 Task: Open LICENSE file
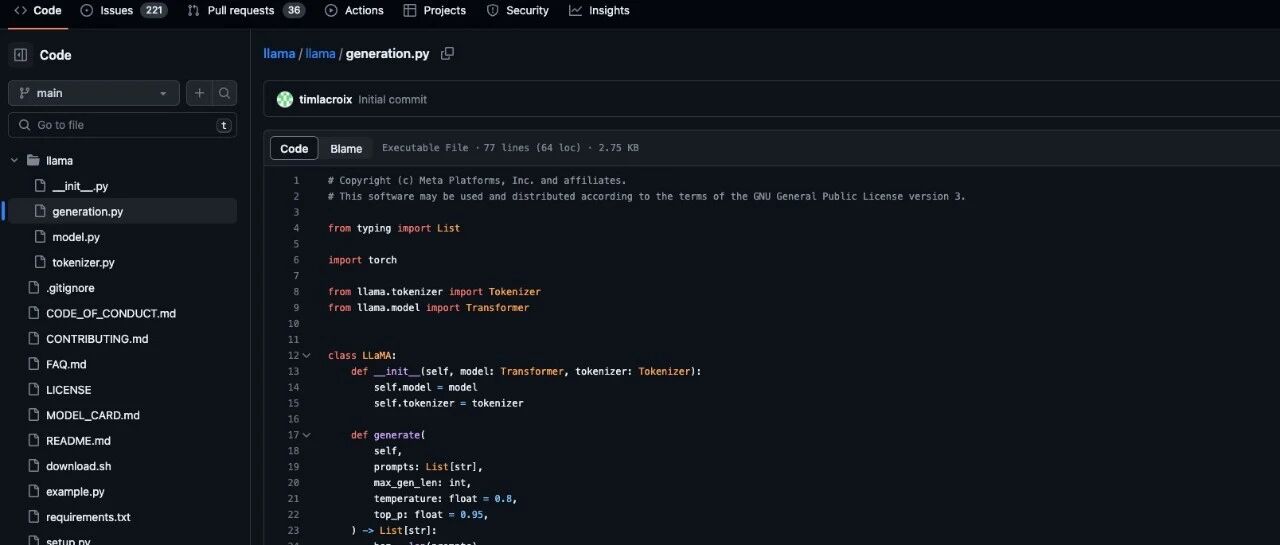tap(68, 390)
